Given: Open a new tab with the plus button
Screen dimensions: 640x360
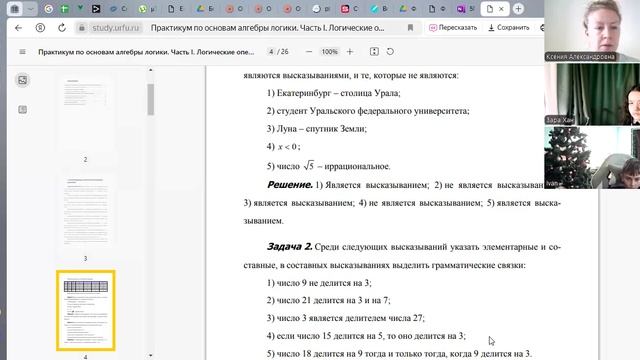Looking at the screenshot, I should (x=518, y=9).
